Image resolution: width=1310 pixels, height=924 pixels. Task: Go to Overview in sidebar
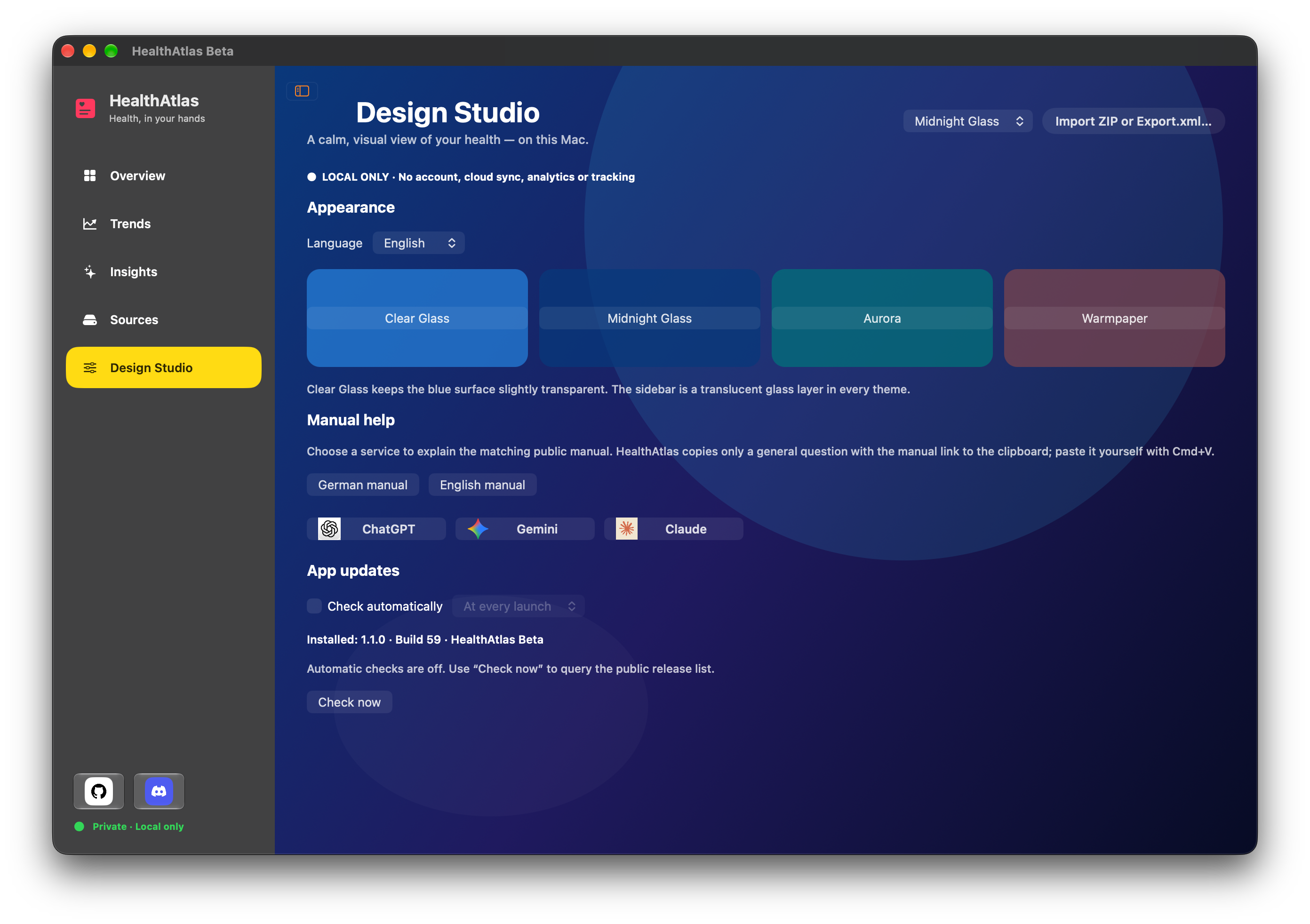(164, 175)
